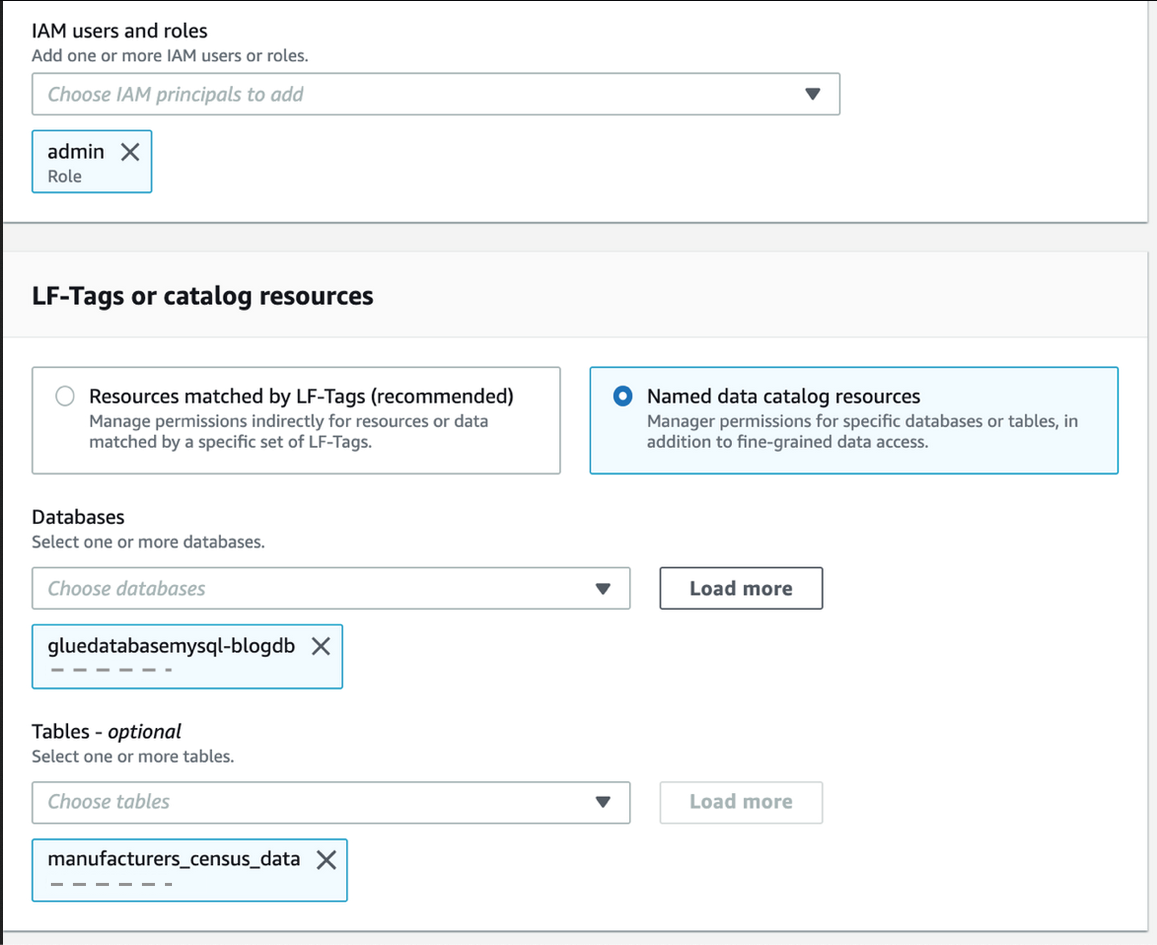Focus the Choose databases search field
The height and width of the screenshot is (945, 1157).
tap(300, 588)
